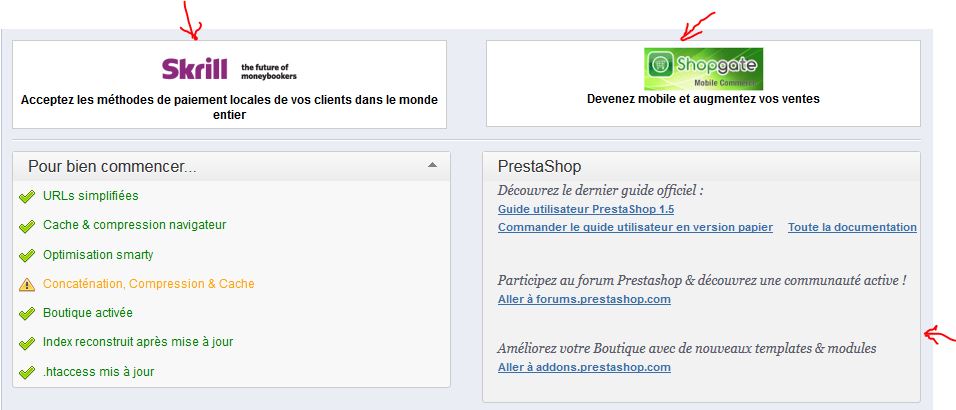Click the Shopgate Mobile Commerce logo
The width and height of the screenshot is (956, 410).
point(703,69)
